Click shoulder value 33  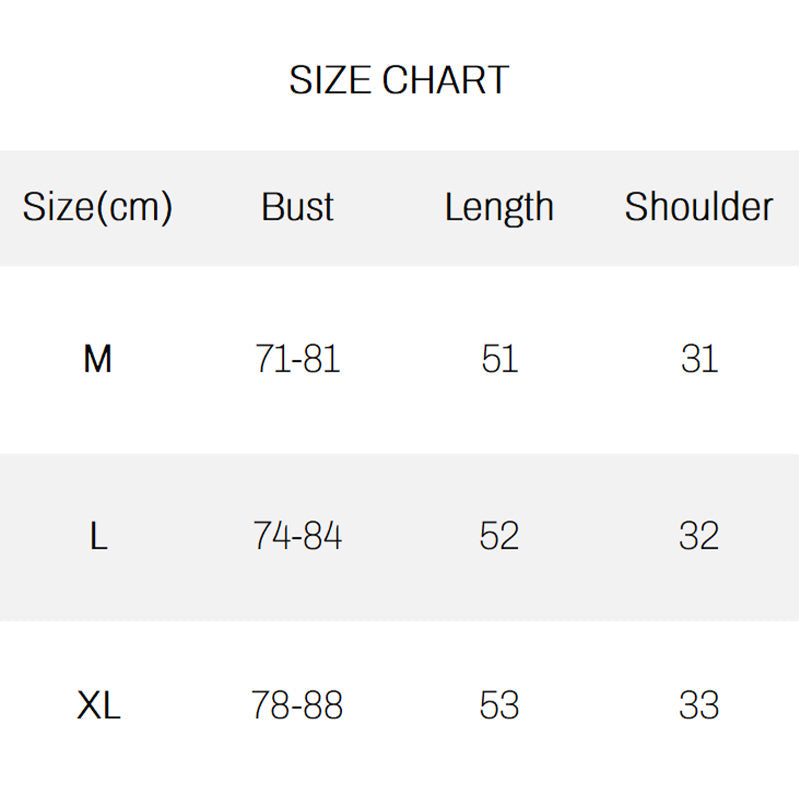[x=699, y=706]
